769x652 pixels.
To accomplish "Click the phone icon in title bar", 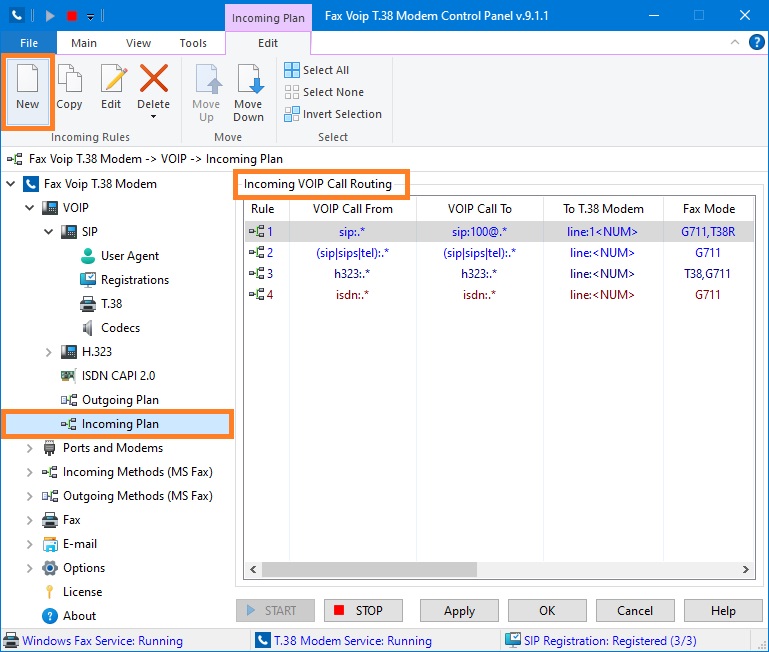I will [x=17, y=16].
